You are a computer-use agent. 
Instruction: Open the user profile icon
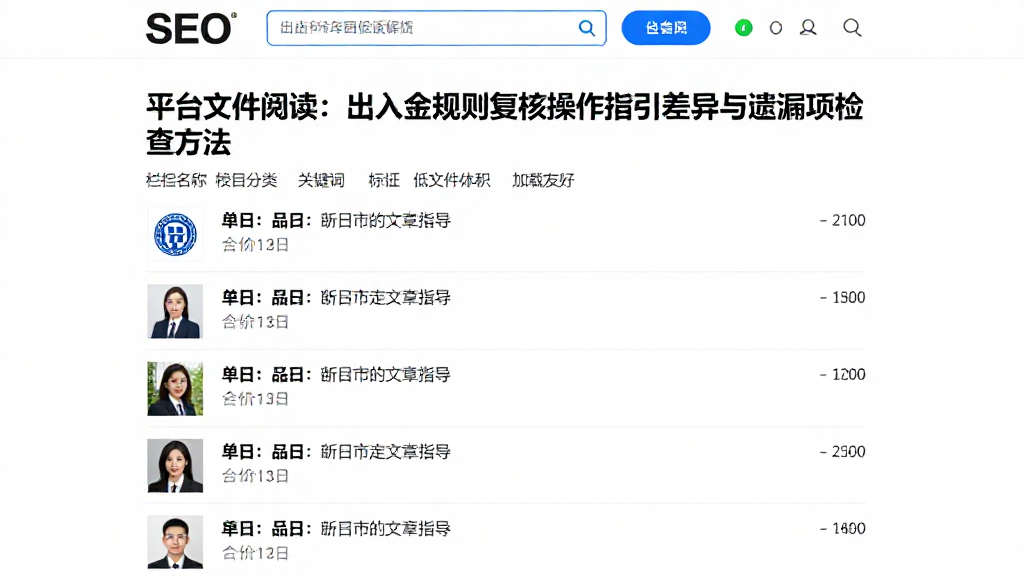point(808,27)
